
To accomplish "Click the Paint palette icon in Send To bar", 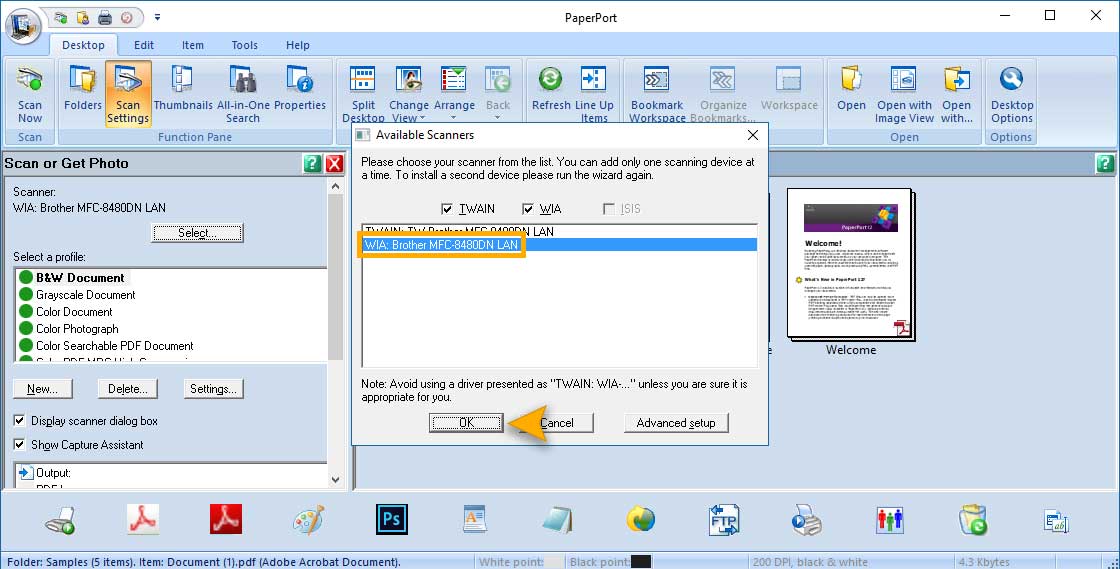I will (x=309, y=520).
